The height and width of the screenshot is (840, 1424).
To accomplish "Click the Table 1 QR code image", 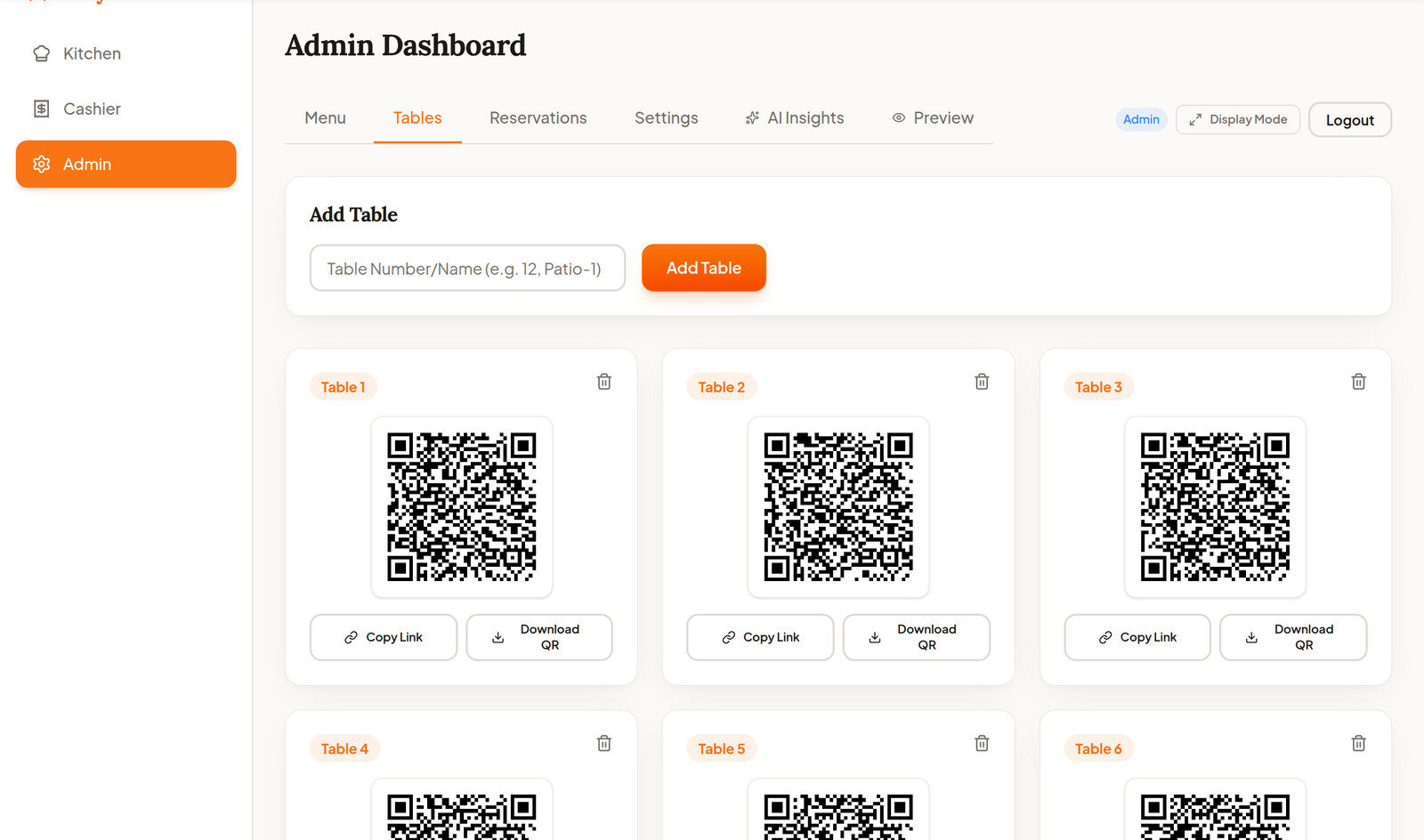I will pyautogui.click(x=462, y=507).
